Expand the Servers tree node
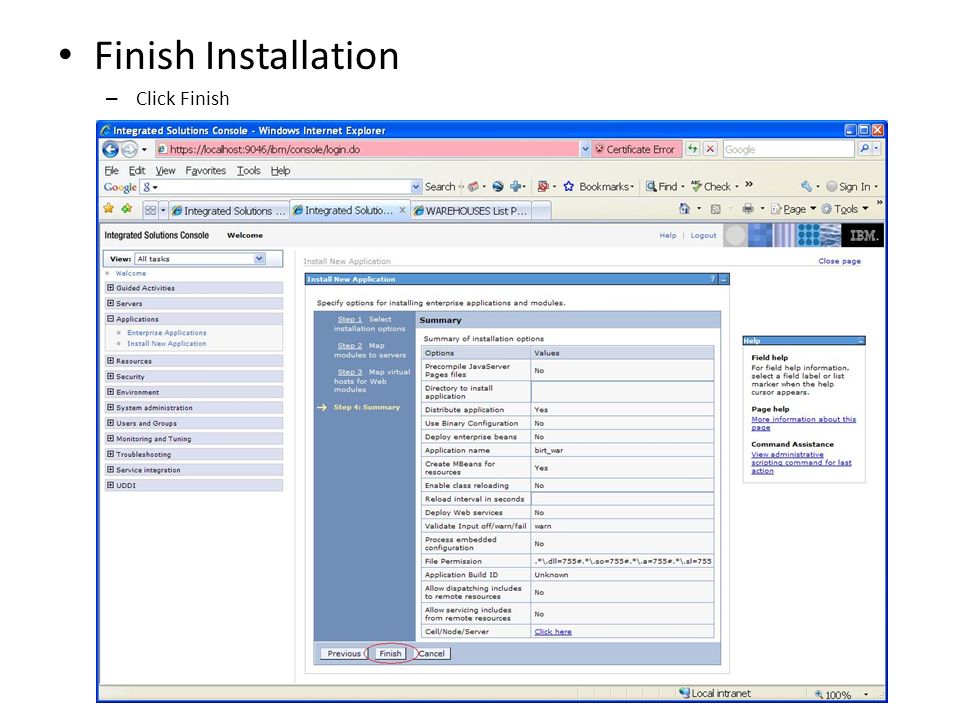 (x=110, y=302)
